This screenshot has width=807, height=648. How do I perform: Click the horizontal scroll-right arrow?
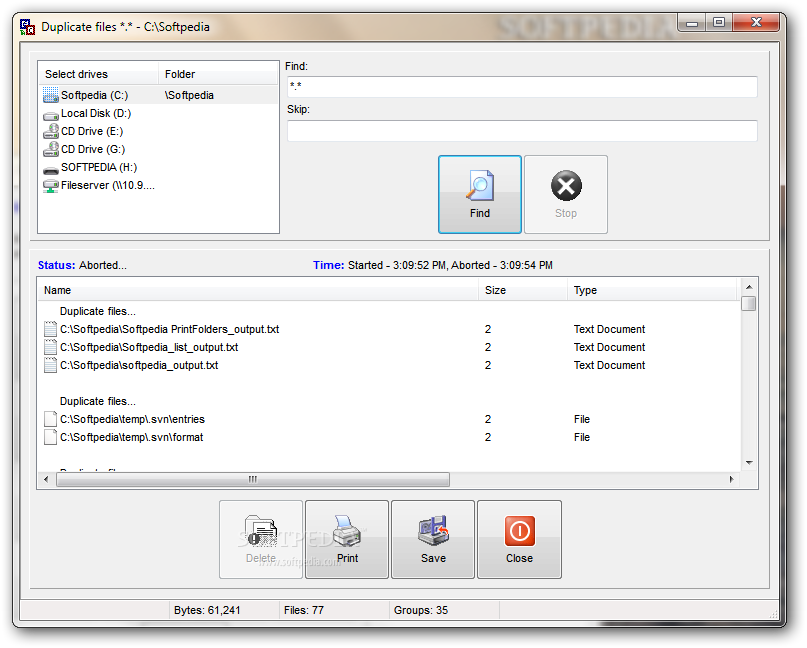pyautogui.click(x=731, y=480)
